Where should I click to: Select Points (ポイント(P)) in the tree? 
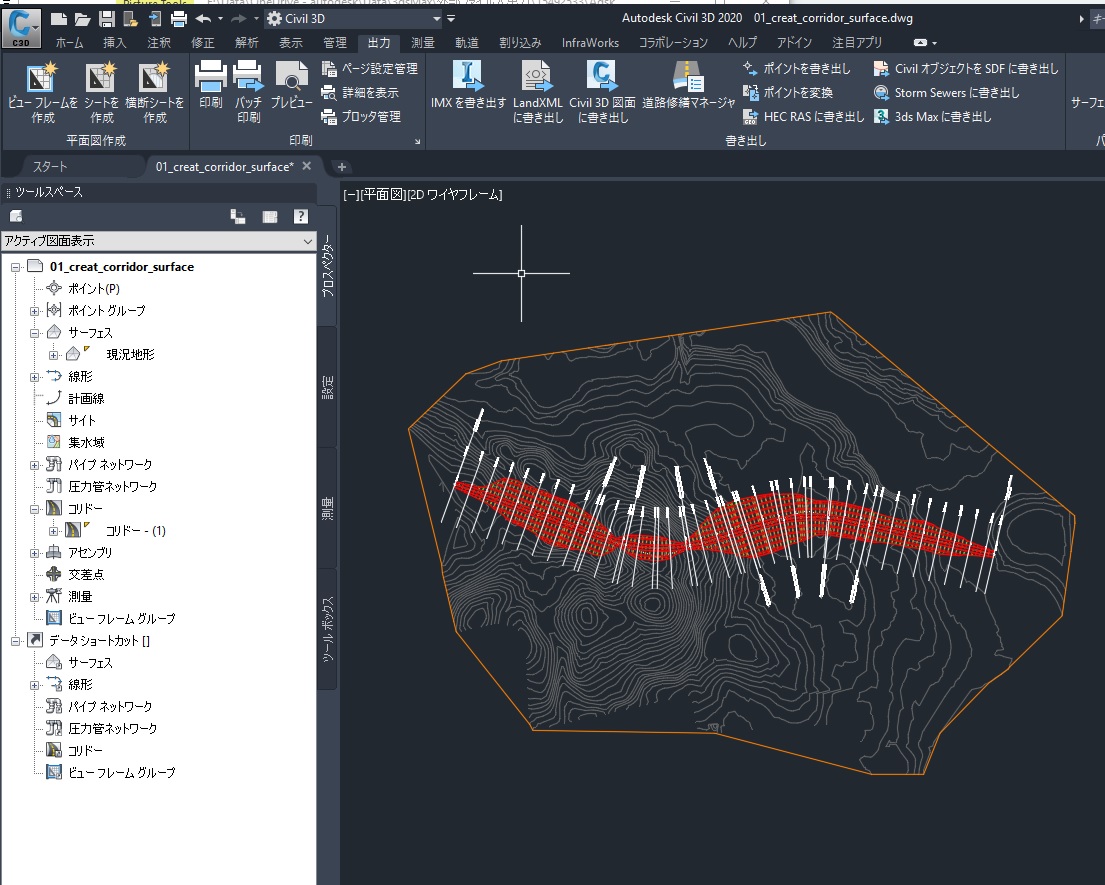coord(93,289)
